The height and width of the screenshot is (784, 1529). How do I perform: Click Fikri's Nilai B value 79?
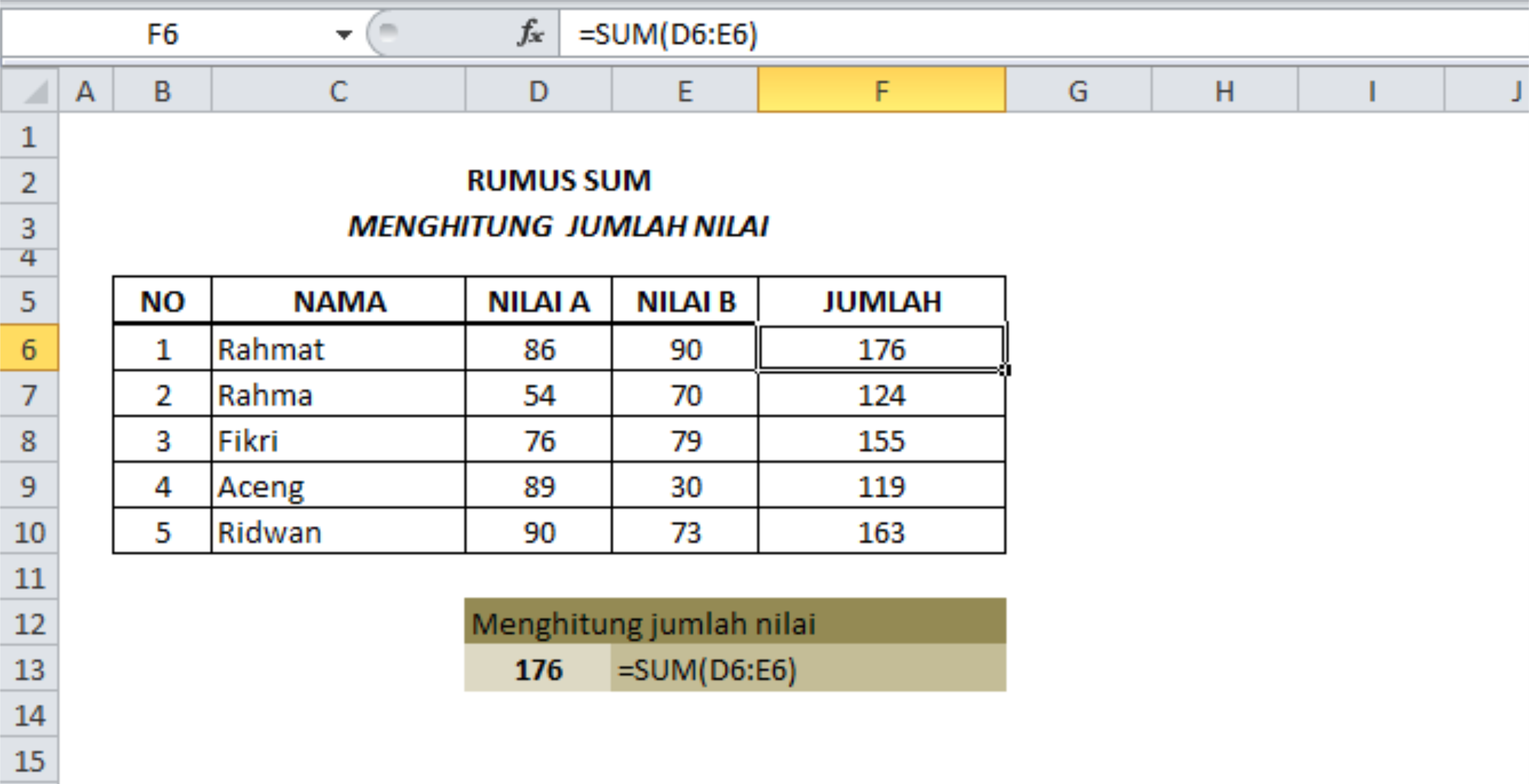pyautogui.click(x=685, y=440)
